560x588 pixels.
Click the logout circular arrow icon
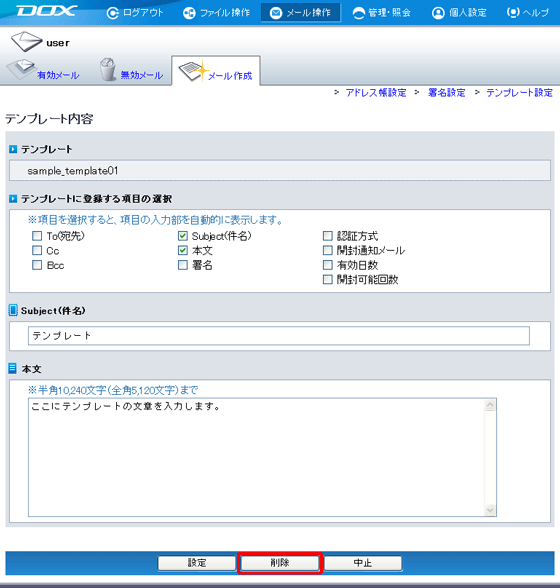click(x=113, y=13)
